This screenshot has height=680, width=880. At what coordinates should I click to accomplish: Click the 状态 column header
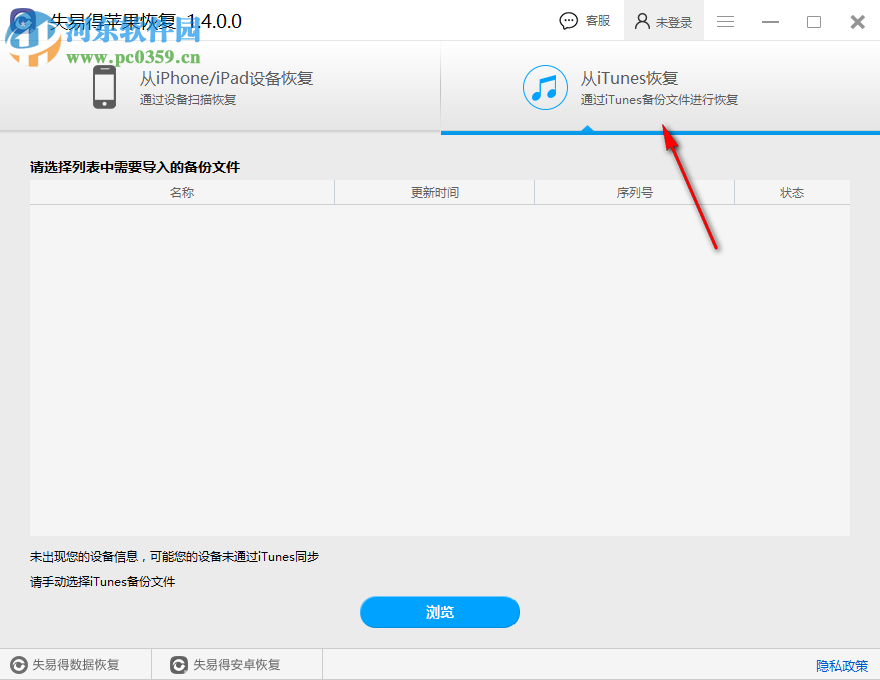(791, 191)
